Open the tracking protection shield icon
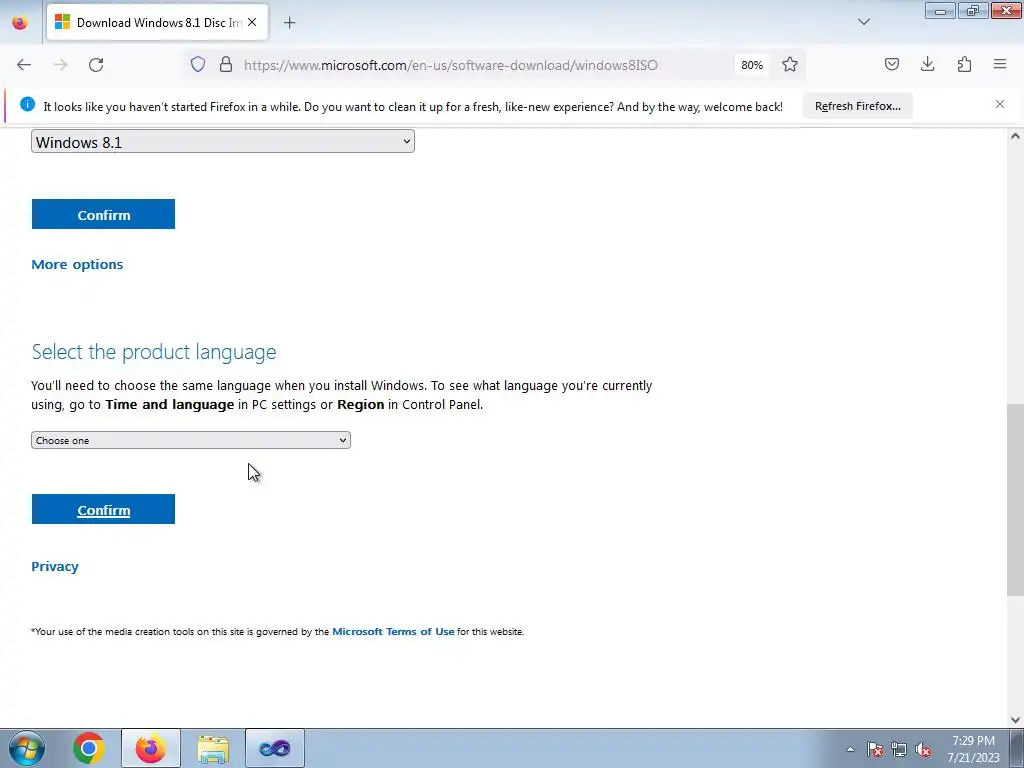Image resolution: width=1024 pixels, height=768 pixels. 198,65
